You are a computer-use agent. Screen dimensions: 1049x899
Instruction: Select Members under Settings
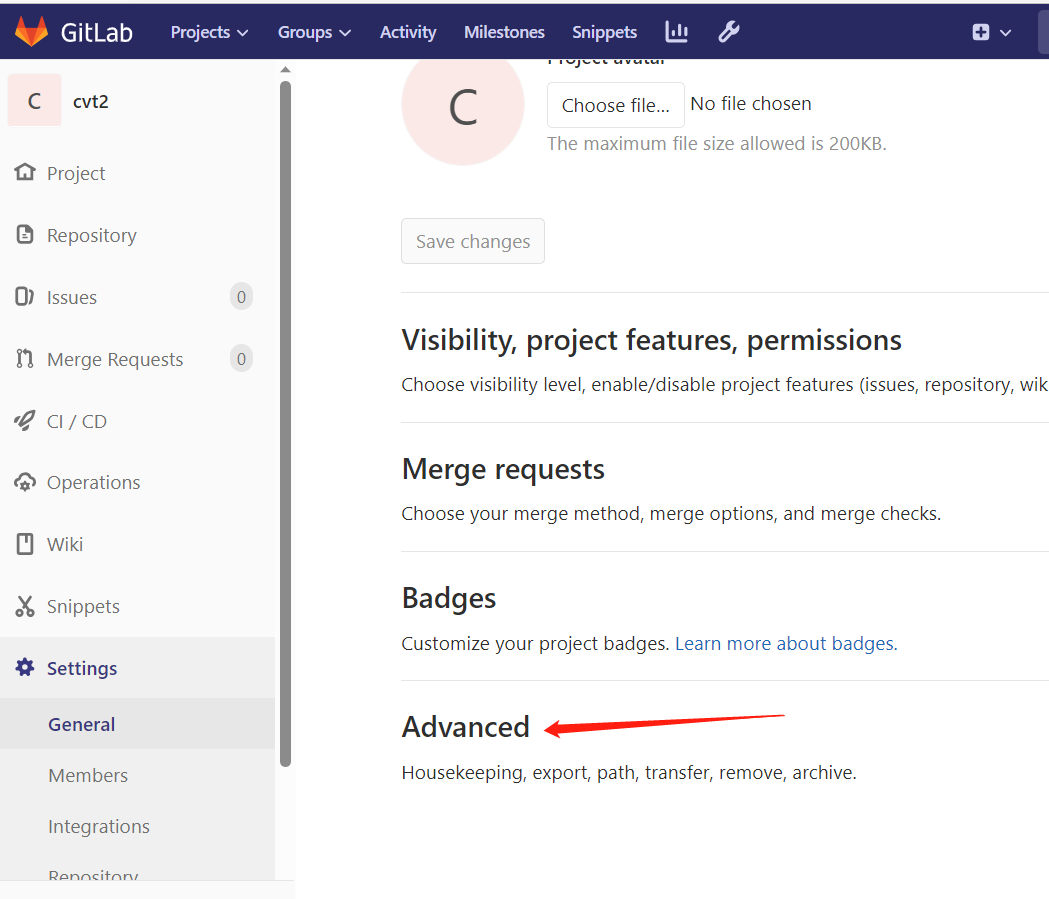tap(88, 775)
